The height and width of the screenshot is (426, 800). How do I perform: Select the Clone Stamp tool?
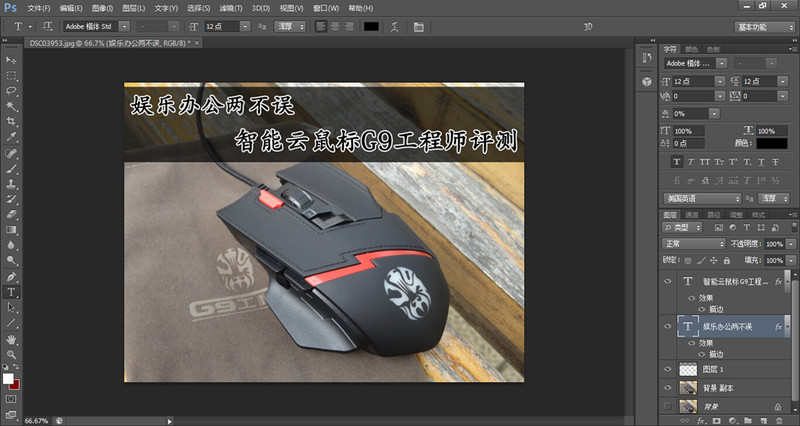point(11,184)
